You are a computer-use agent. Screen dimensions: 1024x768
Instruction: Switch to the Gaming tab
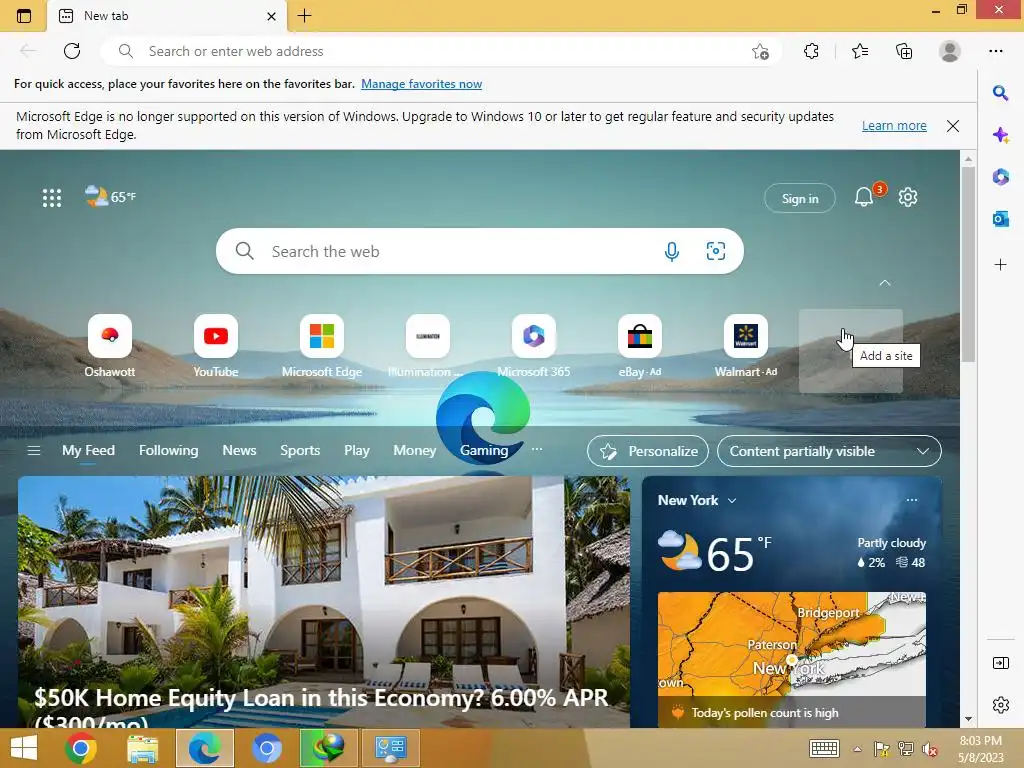pos(484,451)
